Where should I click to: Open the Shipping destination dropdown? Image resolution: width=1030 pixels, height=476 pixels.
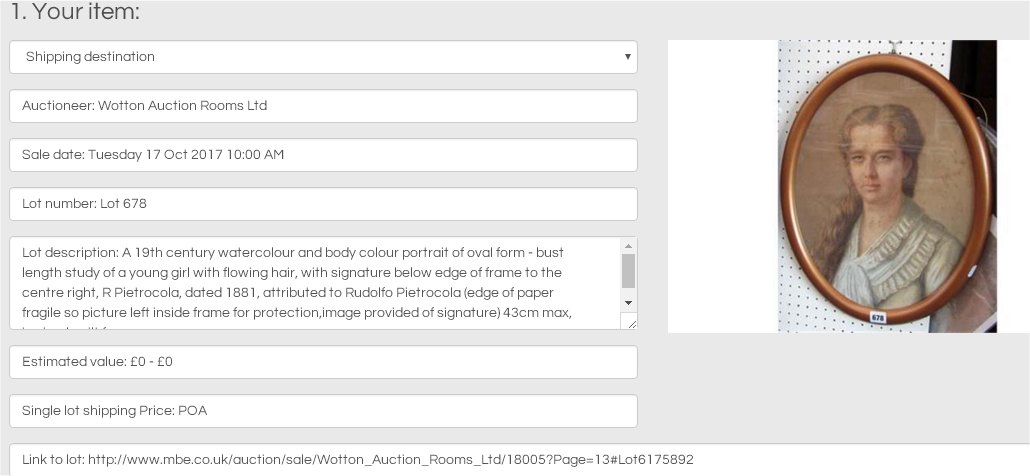[323, 57]
